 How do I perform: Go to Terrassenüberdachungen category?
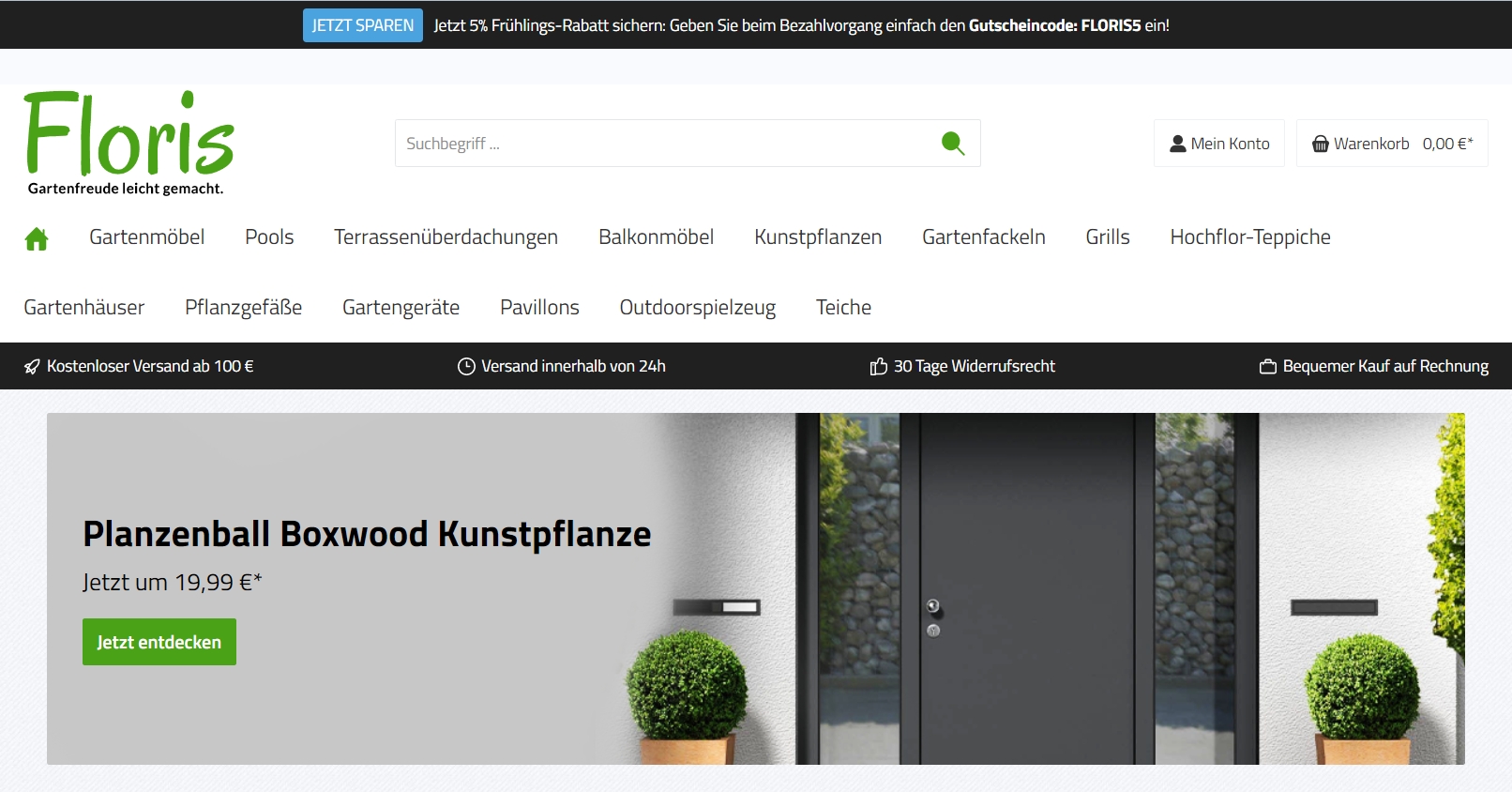[446, 237]
